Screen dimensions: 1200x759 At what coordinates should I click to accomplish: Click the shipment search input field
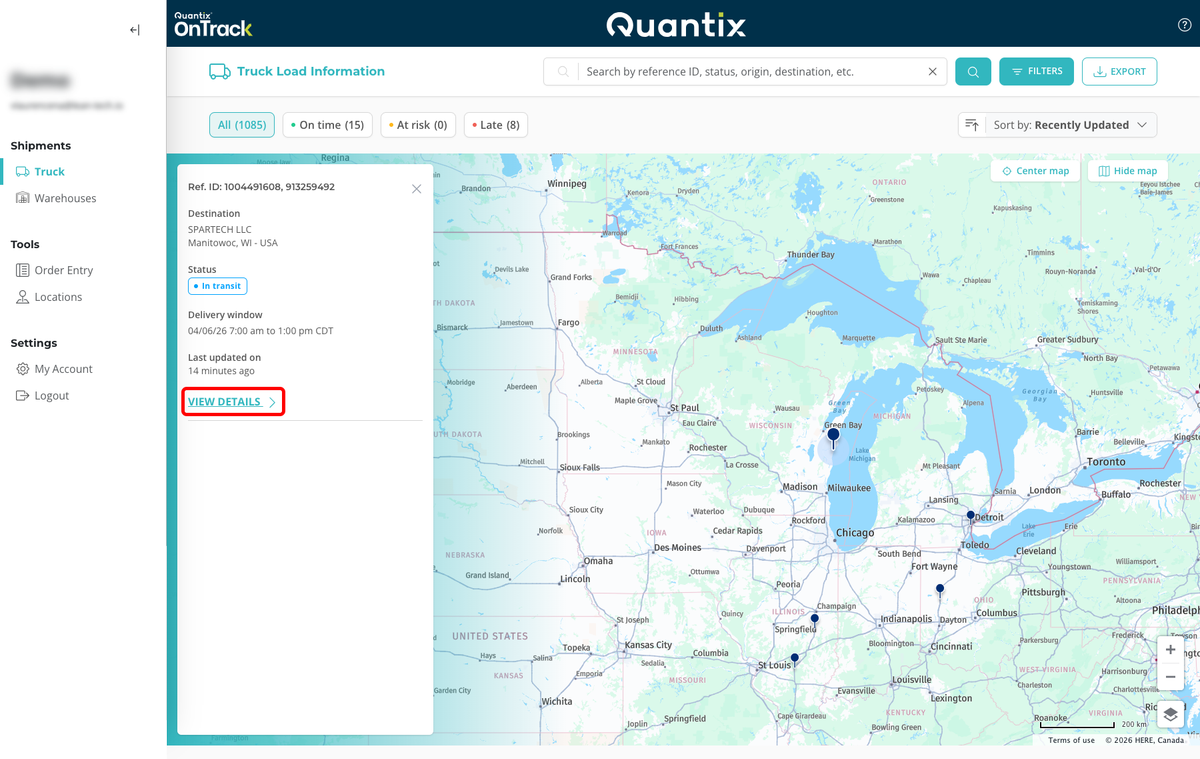coord(750,72)
